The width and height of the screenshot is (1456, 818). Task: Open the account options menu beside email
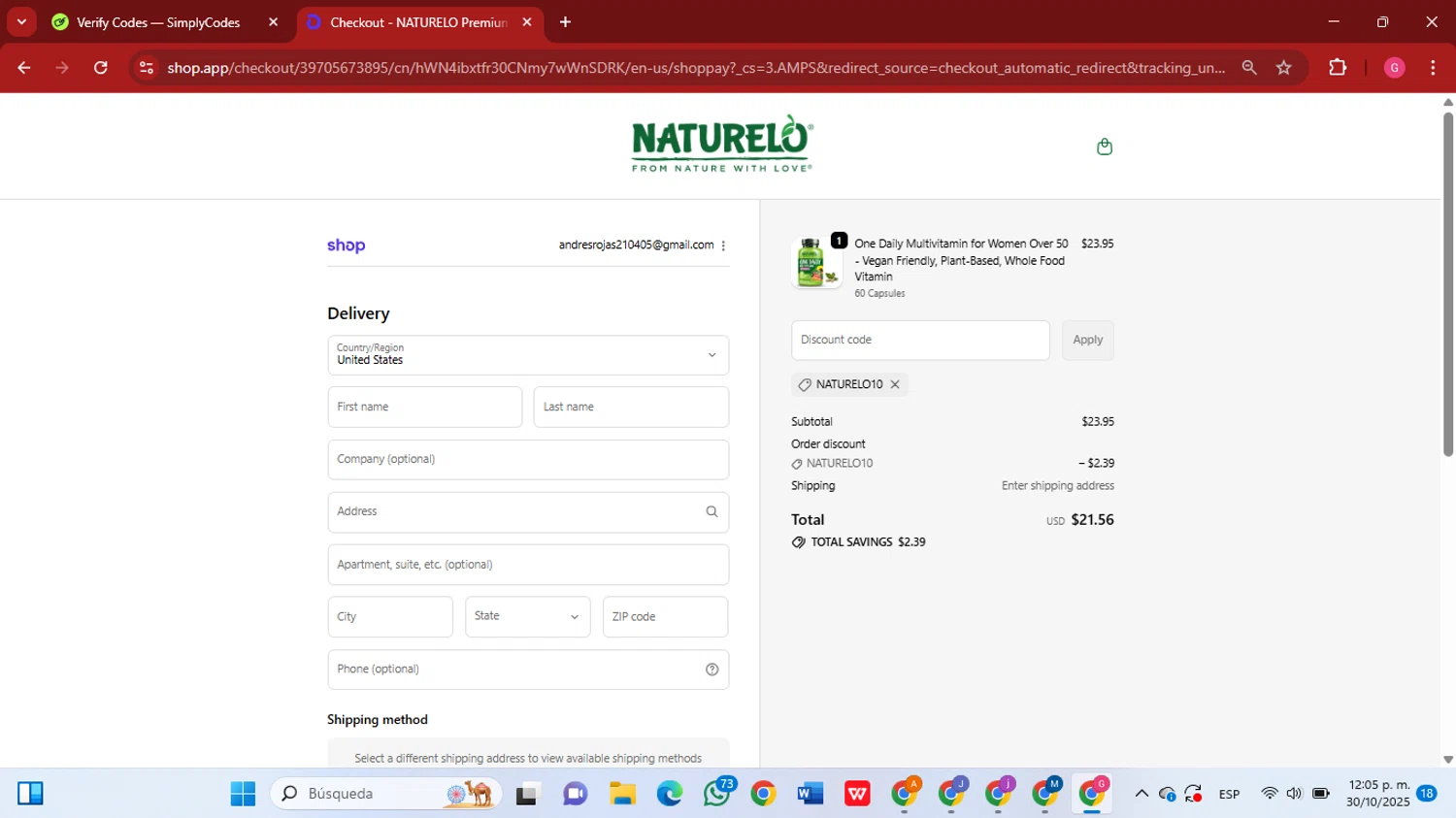click(x=723, y=245)
